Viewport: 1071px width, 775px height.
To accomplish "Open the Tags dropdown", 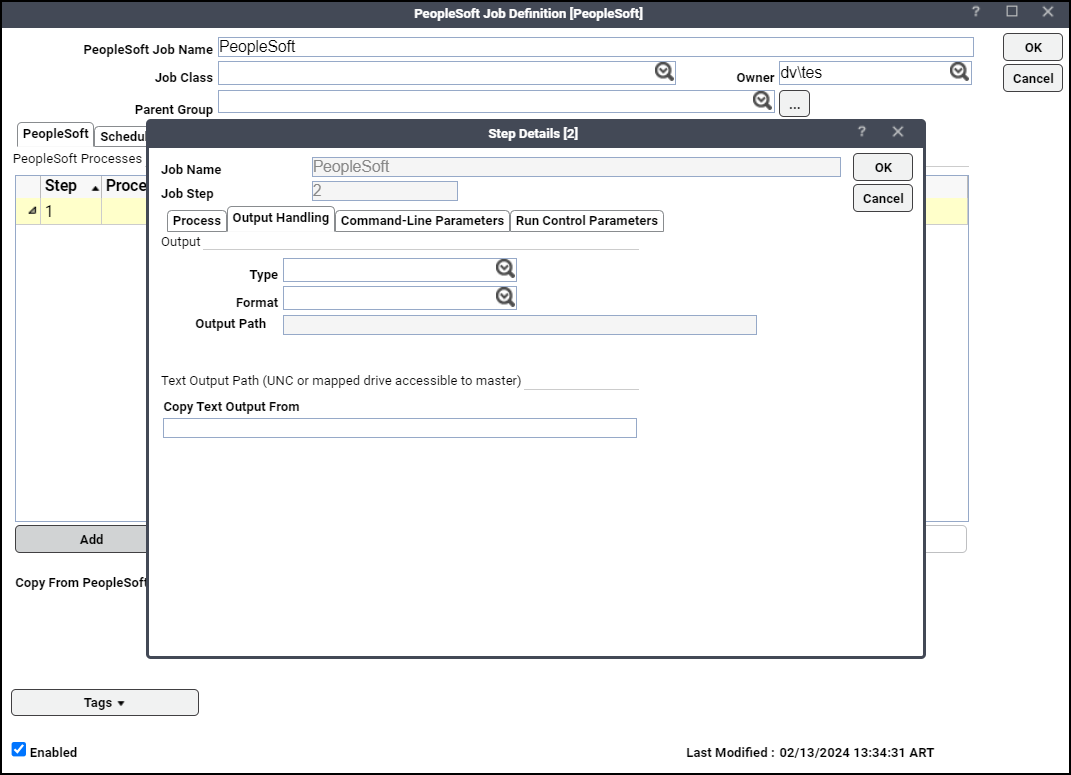I will [105, 703].
